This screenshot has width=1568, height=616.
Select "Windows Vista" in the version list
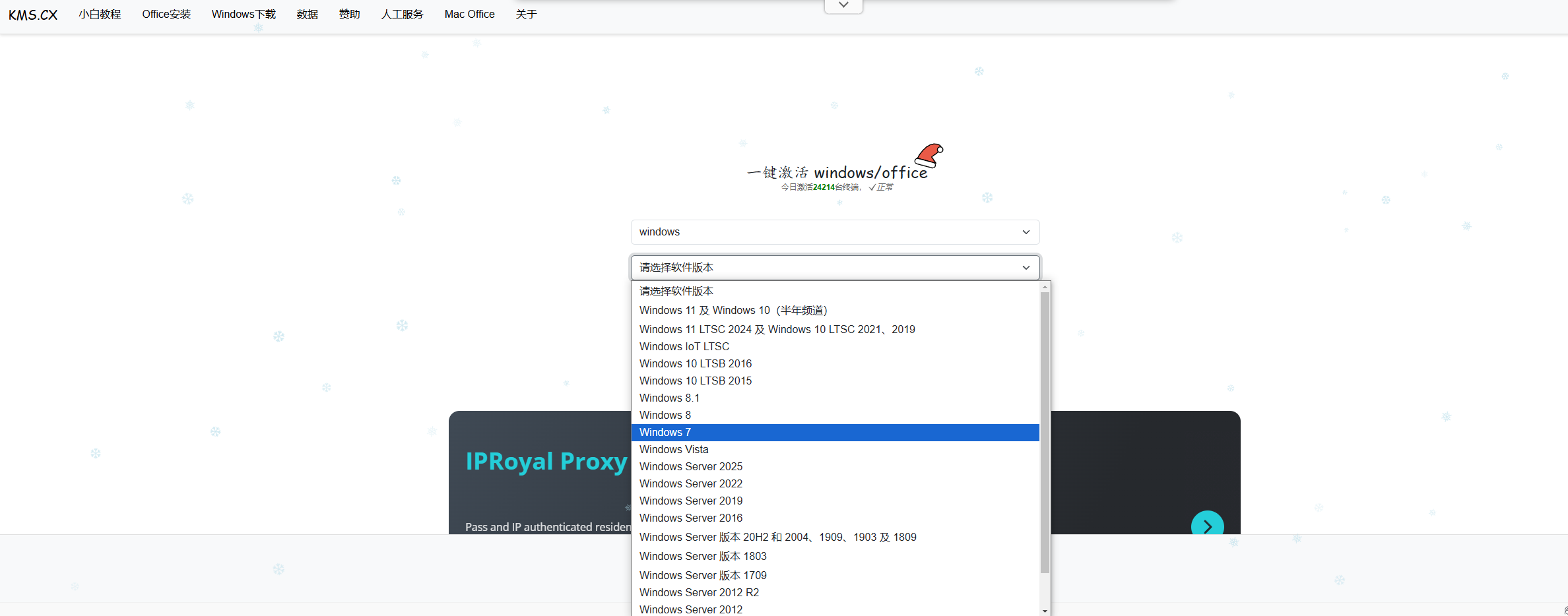674,449
